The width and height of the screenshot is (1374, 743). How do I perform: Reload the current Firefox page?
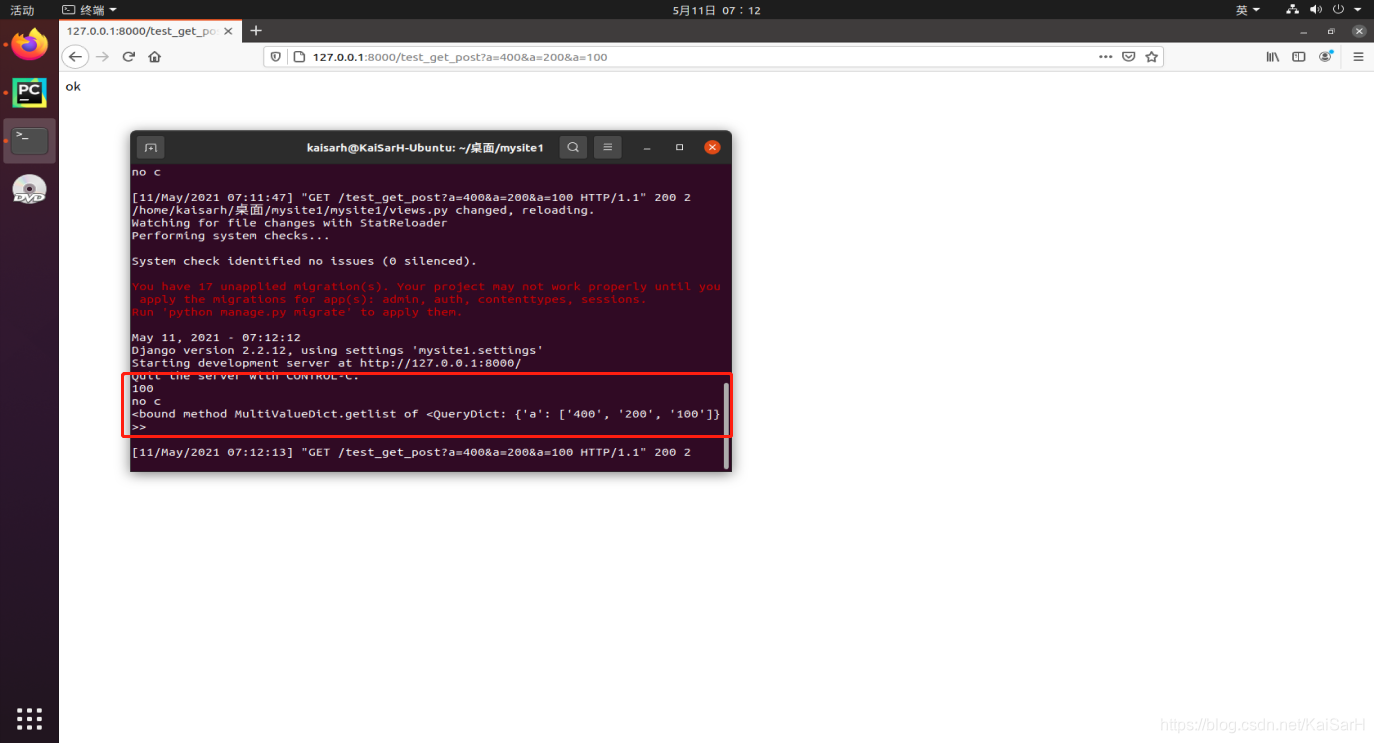[128, 57]
